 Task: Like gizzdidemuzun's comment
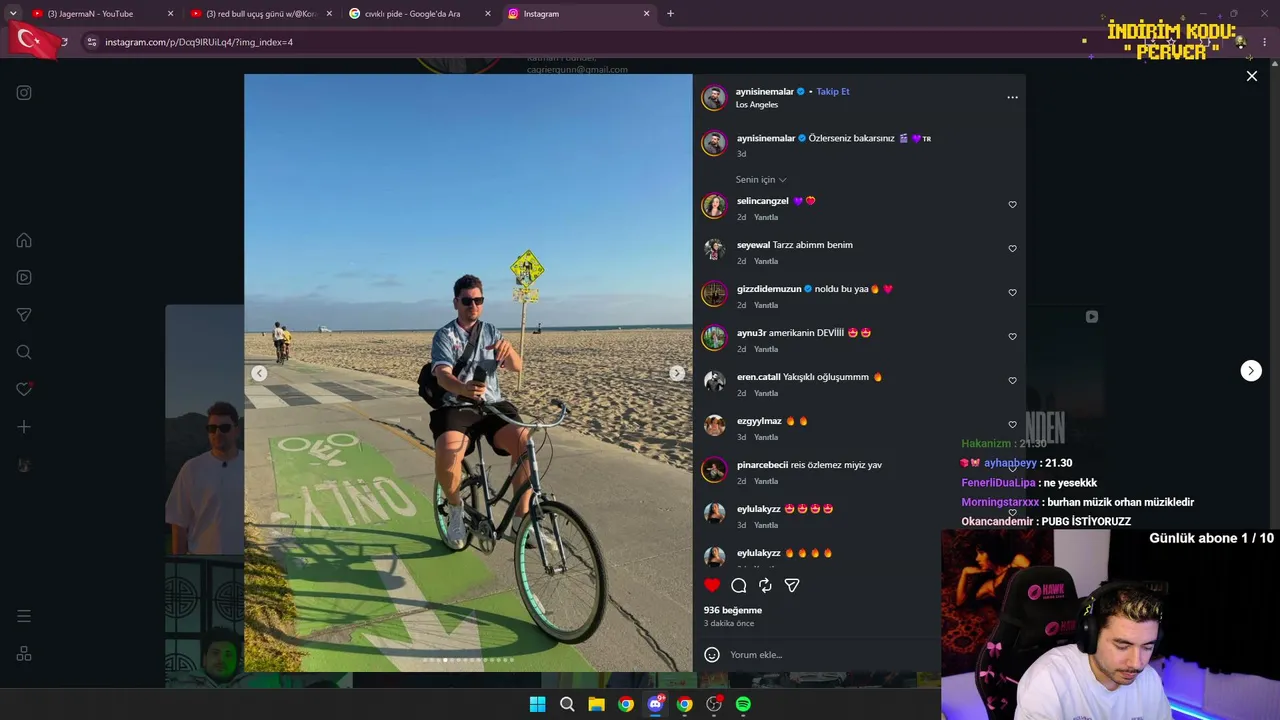[1012, 293]
